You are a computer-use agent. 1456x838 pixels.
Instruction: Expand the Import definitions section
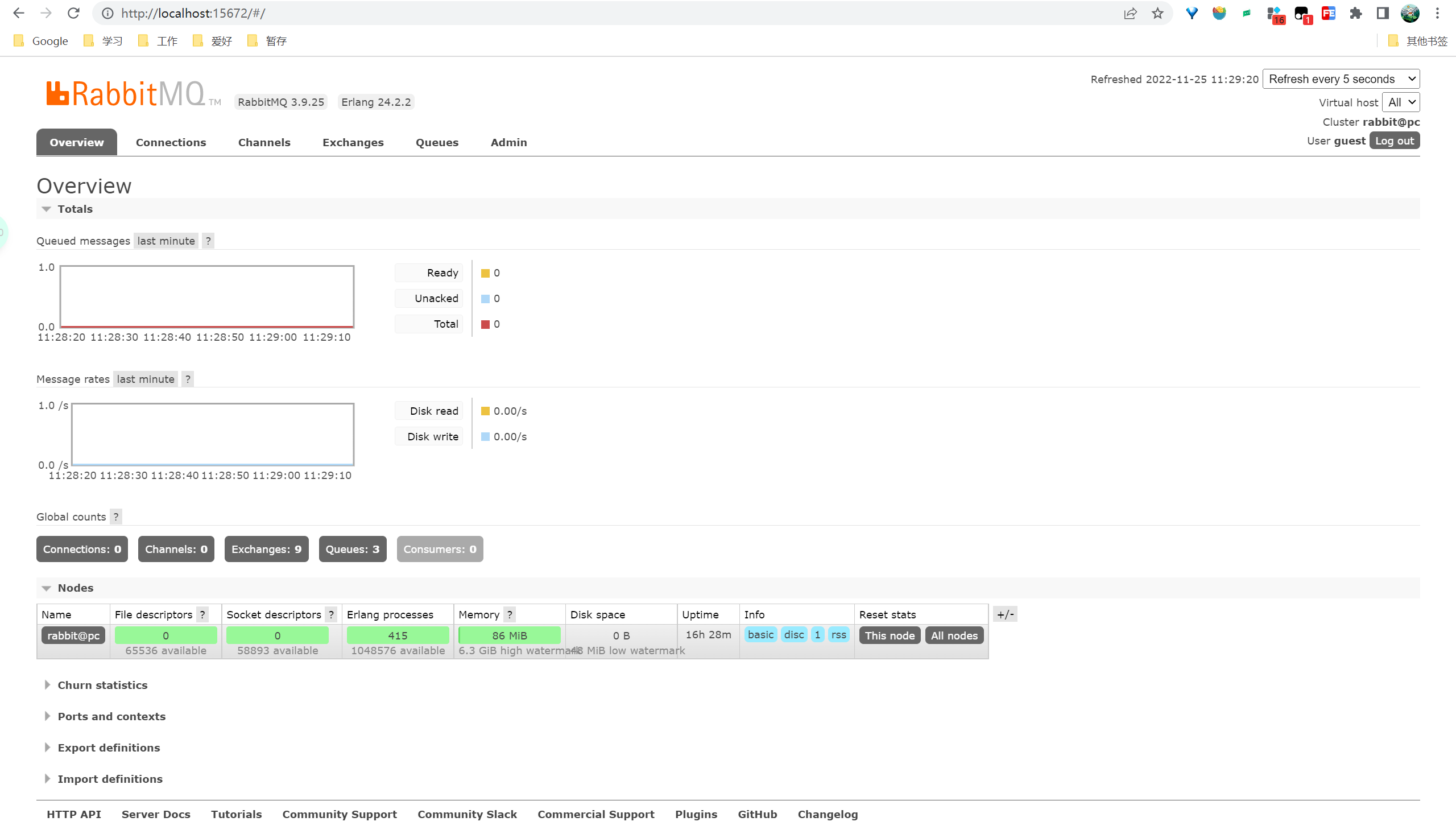tap(104, 779)
